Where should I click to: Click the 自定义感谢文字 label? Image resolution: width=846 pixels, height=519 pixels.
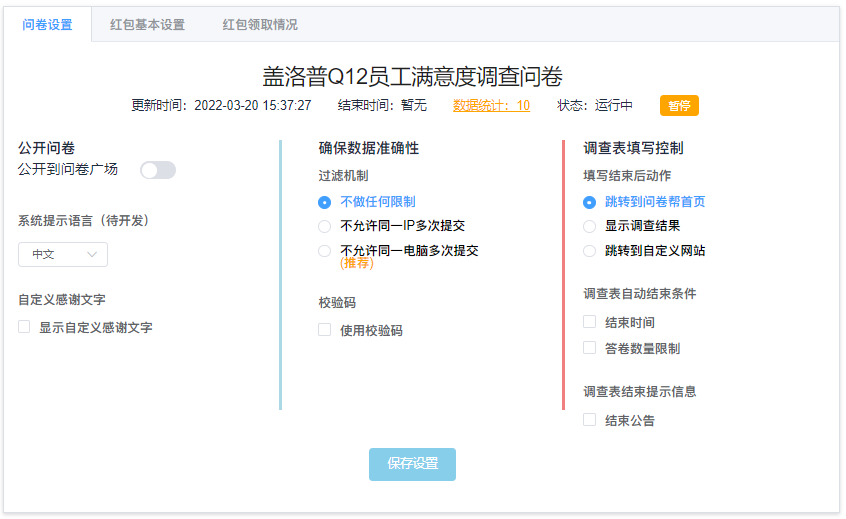click(x=62, y=299)
